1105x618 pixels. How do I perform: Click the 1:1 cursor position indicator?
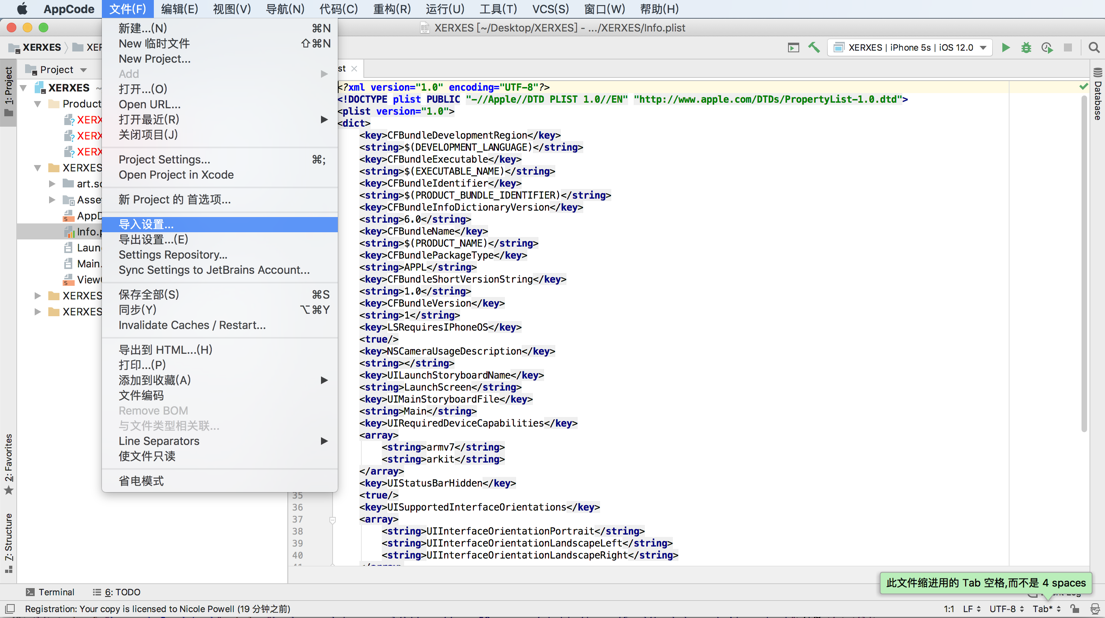tap(949, 609)
